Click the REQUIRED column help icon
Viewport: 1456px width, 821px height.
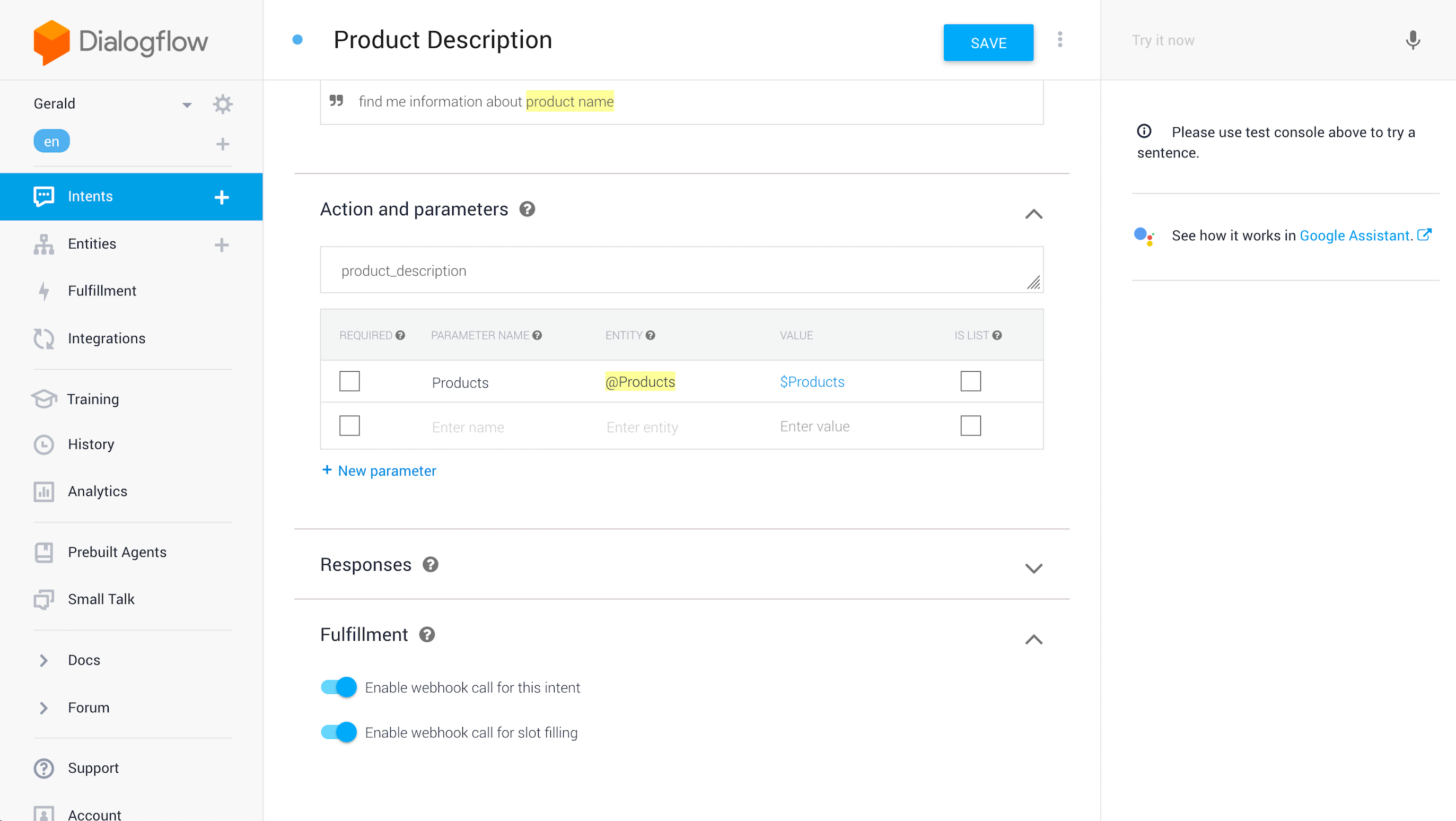click(400, 336)
